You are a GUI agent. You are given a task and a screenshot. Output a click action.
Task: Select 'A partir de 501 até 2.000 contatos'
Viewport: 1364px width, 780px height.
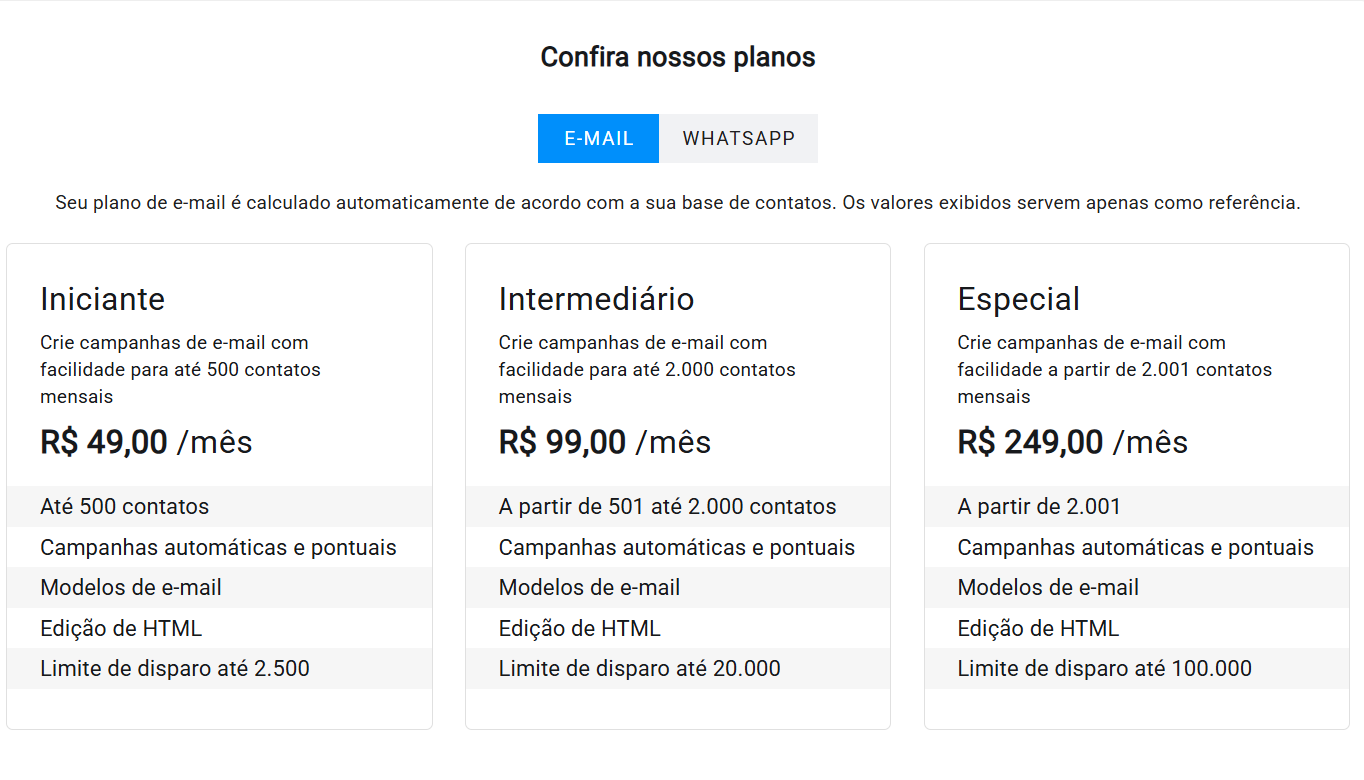(667, 506)
